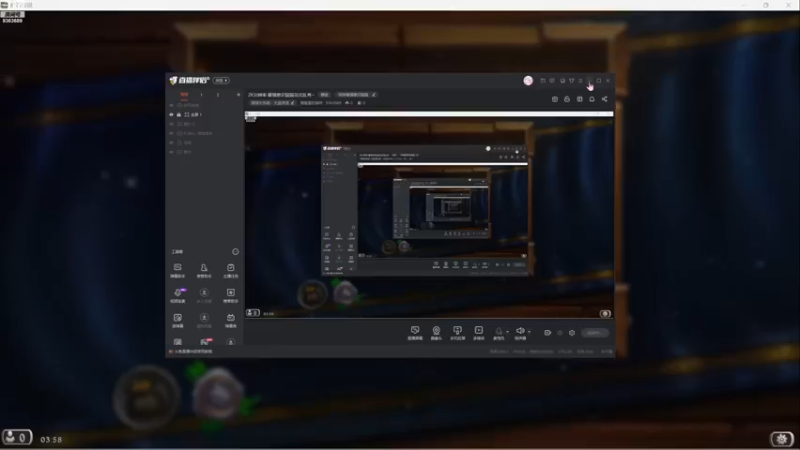Click the camera snapshot icon left of the bell
Image resolution: width=800 pixels, height=450 pixels.
point(555,99)
